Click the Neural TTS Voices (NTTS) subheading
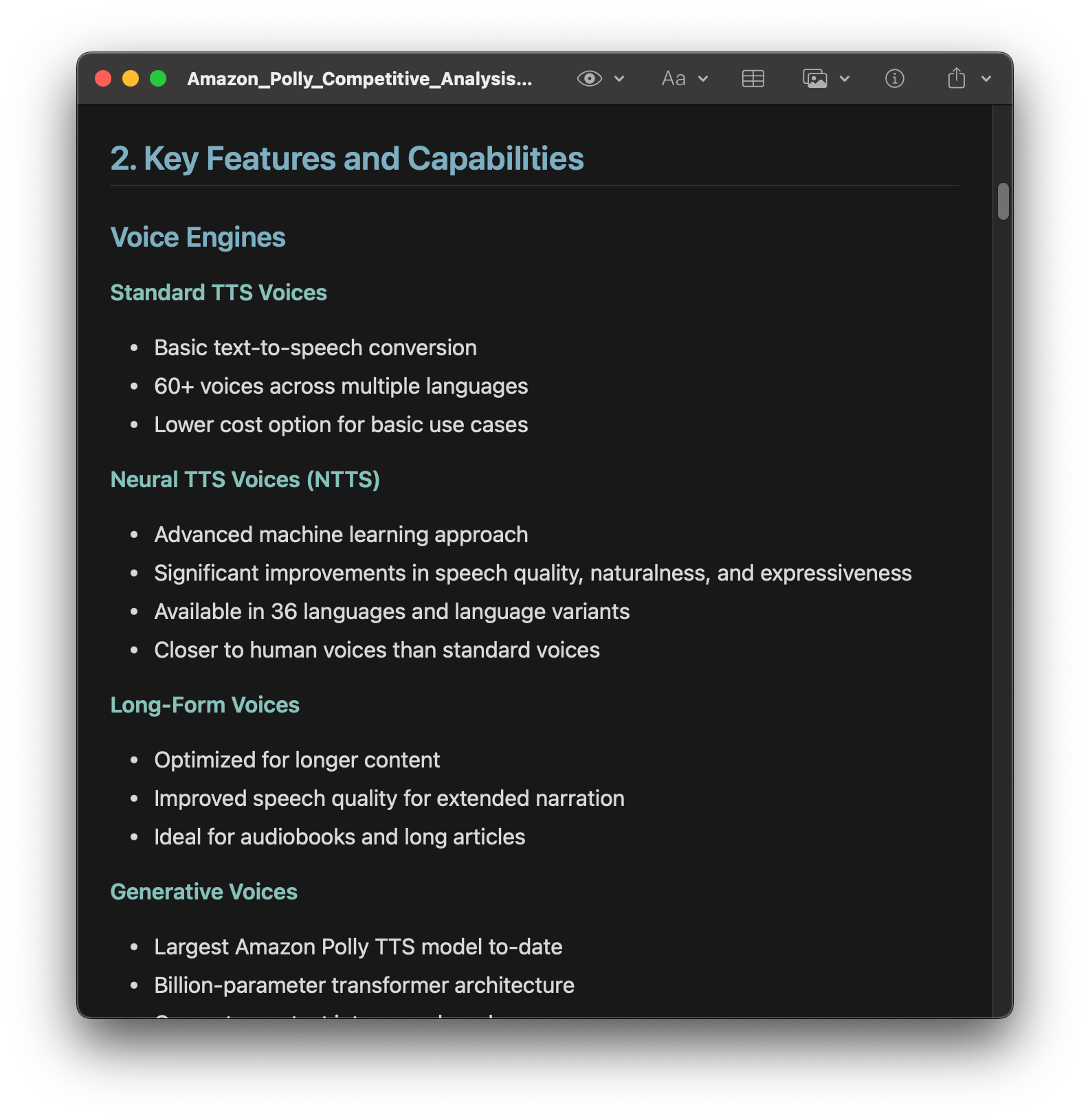The width and height of the screenshot is (1090, 1120). point(245,479)
